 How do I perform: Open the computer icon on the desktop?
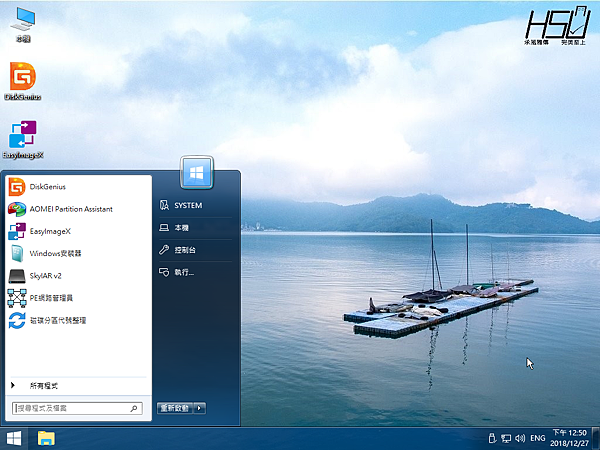tap(23, 24)
